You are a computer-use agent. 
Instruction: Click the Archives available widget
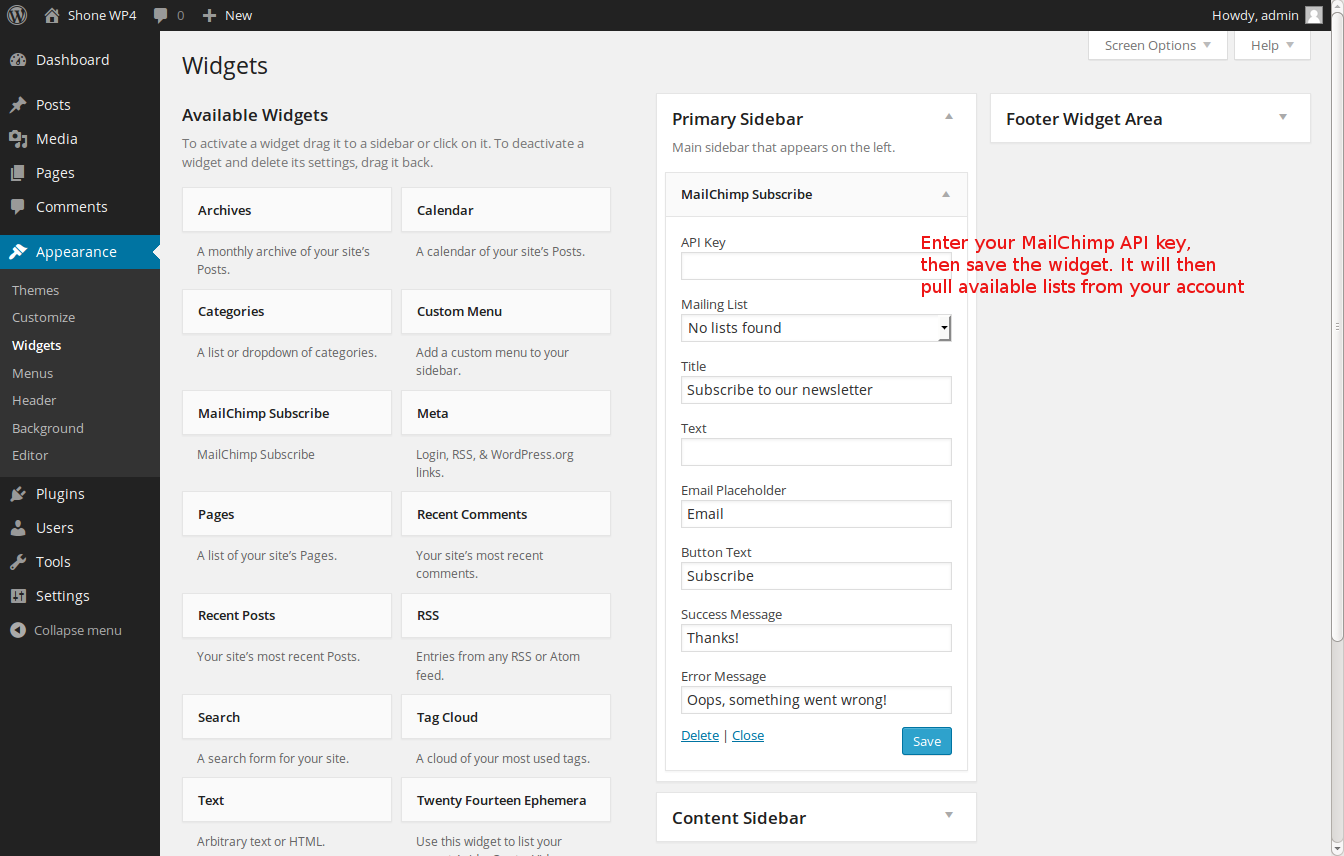pyautogui.click(x=287, y=210)
